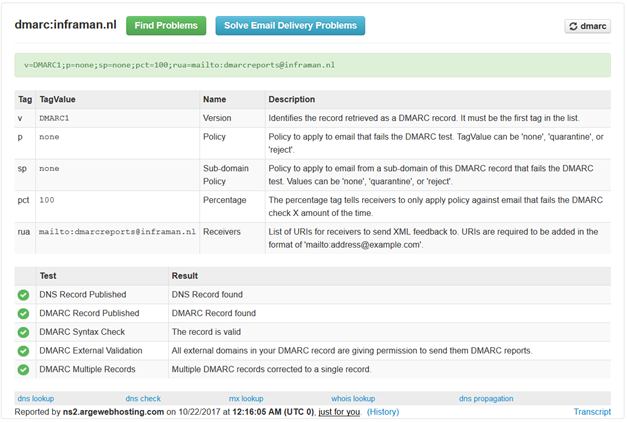
Task: Click the green check icon beside DMARC Multiple Records
Action: (24, 368)
